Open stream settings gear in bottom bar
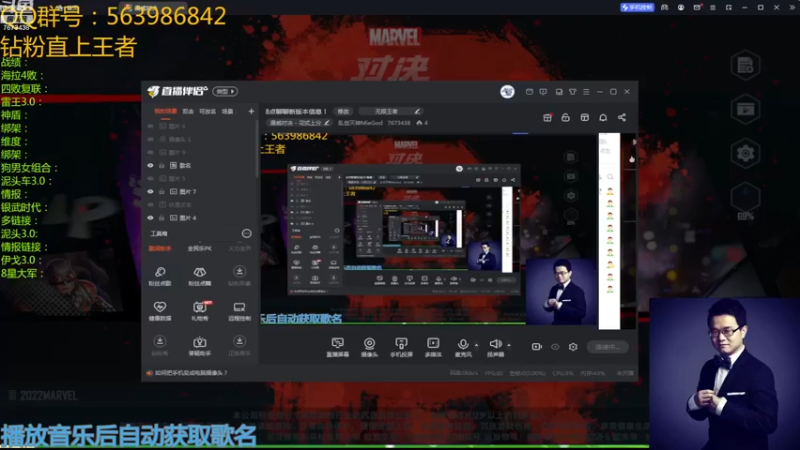This screenshot has width=800, height=450. coord(573,347)
